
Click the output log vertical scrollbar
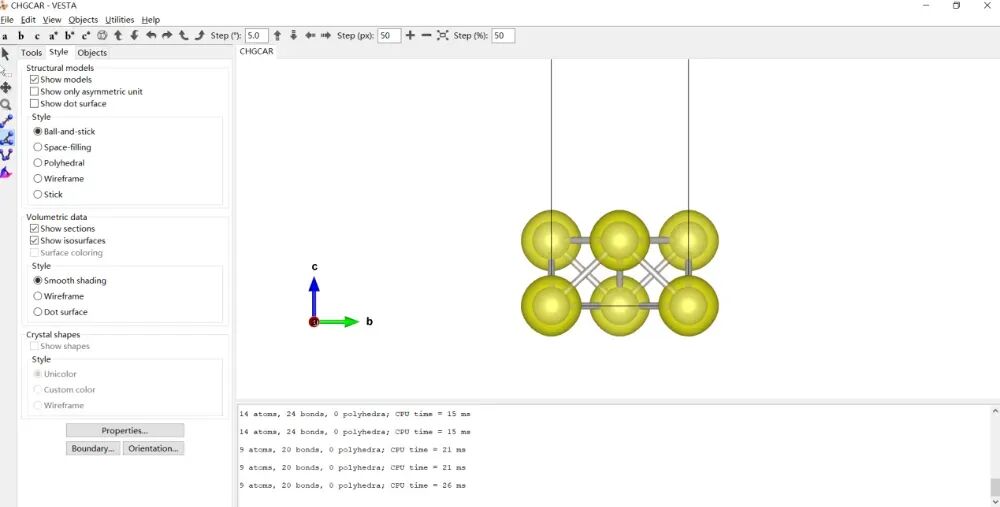[x=995, y=456]
